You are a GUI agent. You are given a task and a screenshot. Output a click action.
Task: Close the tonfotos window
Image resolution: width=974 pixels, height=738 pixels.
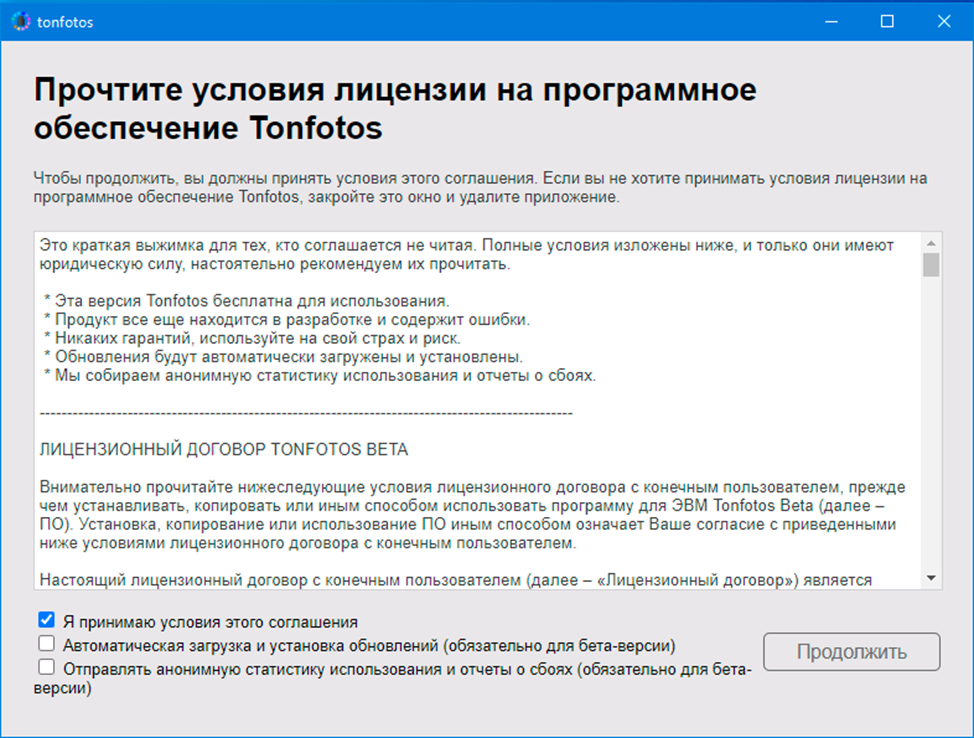pos(944,22)
